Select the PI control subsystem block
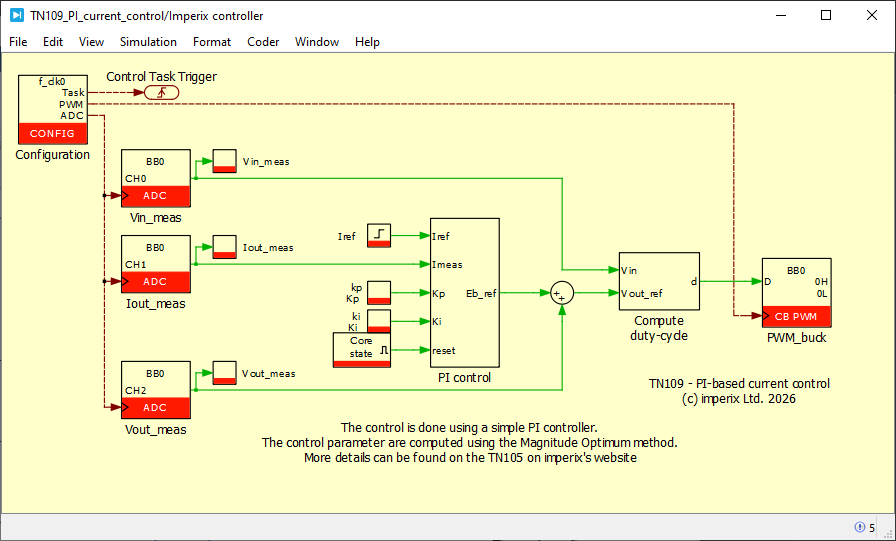The image size is (896, 541). (465, 292)
